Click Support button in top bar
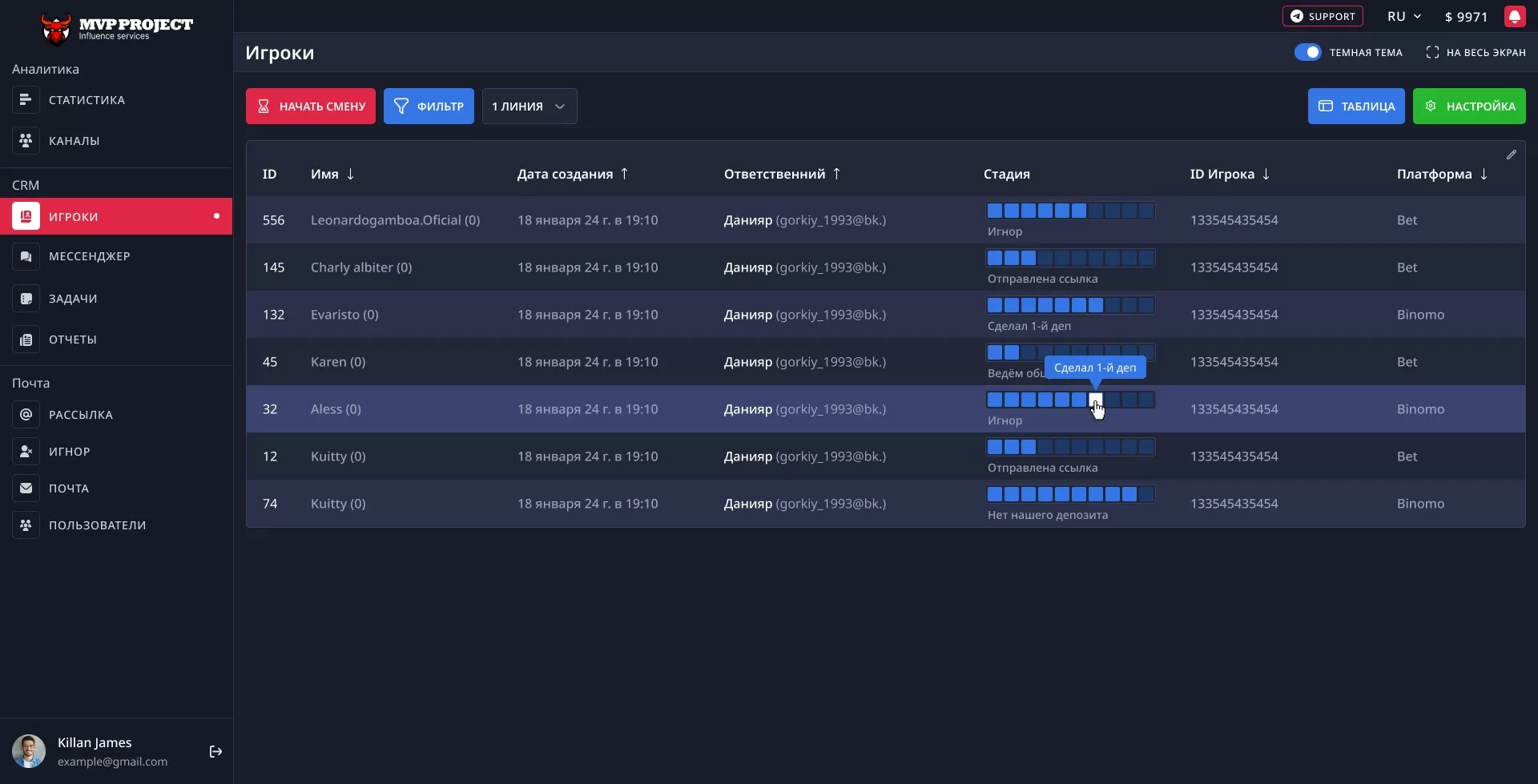 coord(1322,17)
